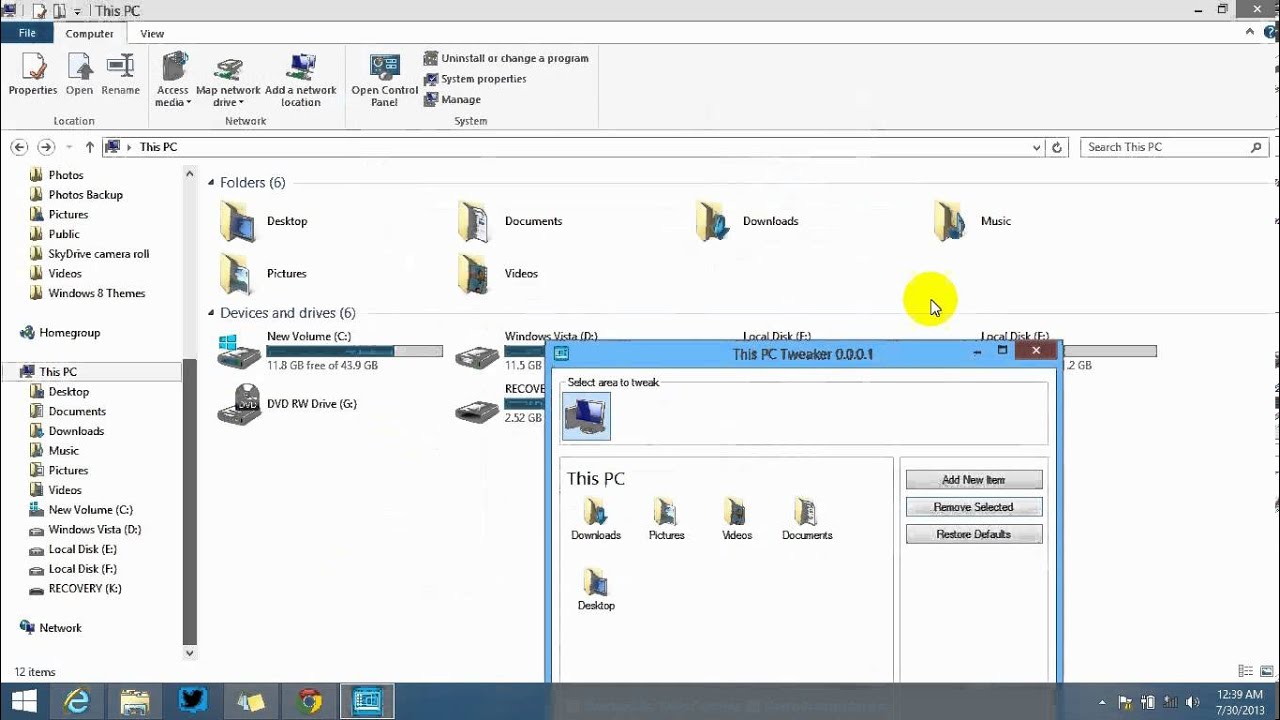Image resolution: width=1280 pixels, height=720 pixels.
Task: Click Add a network location
Action: click(300, 80)
